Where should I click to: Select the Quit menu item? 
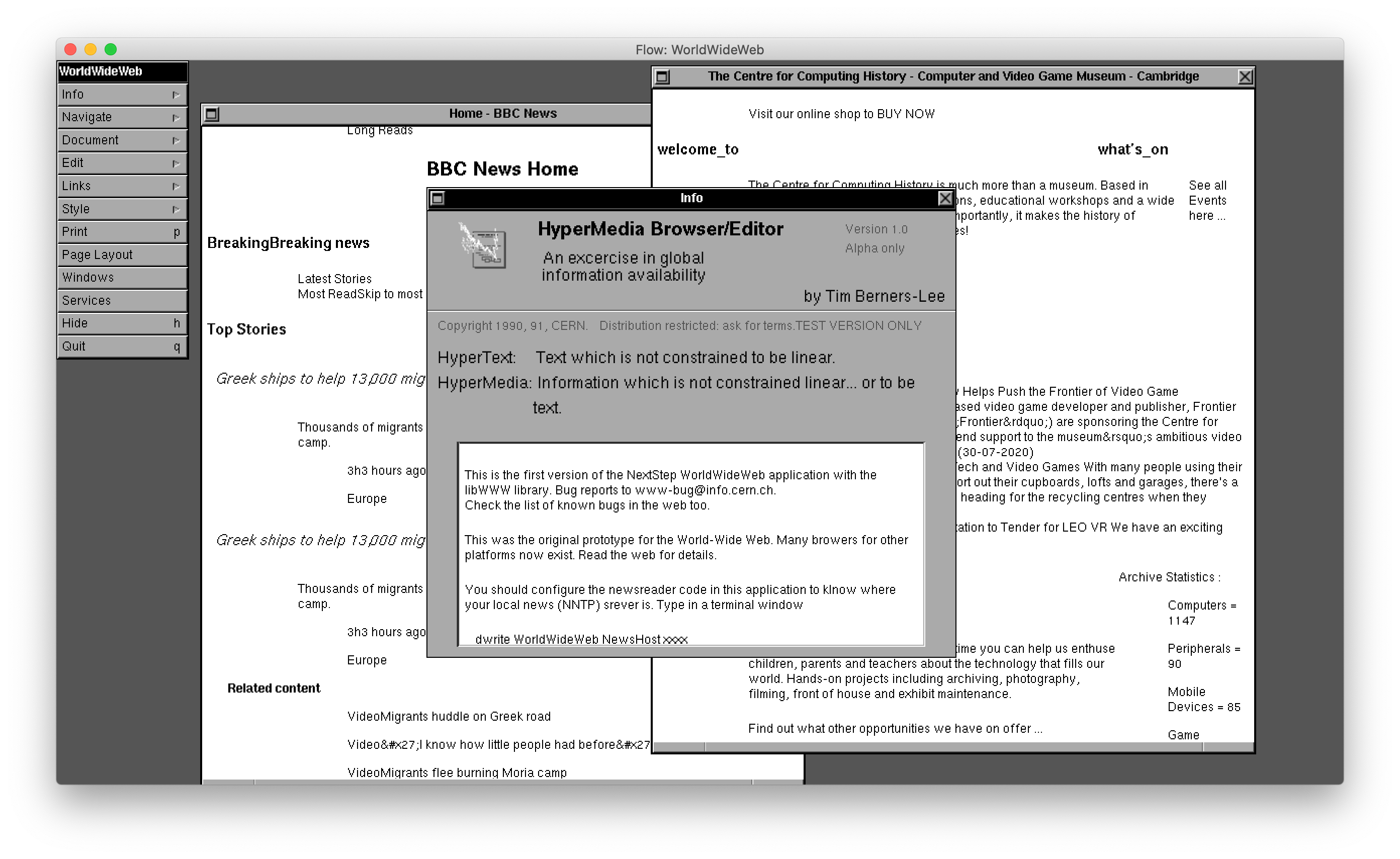122,347
